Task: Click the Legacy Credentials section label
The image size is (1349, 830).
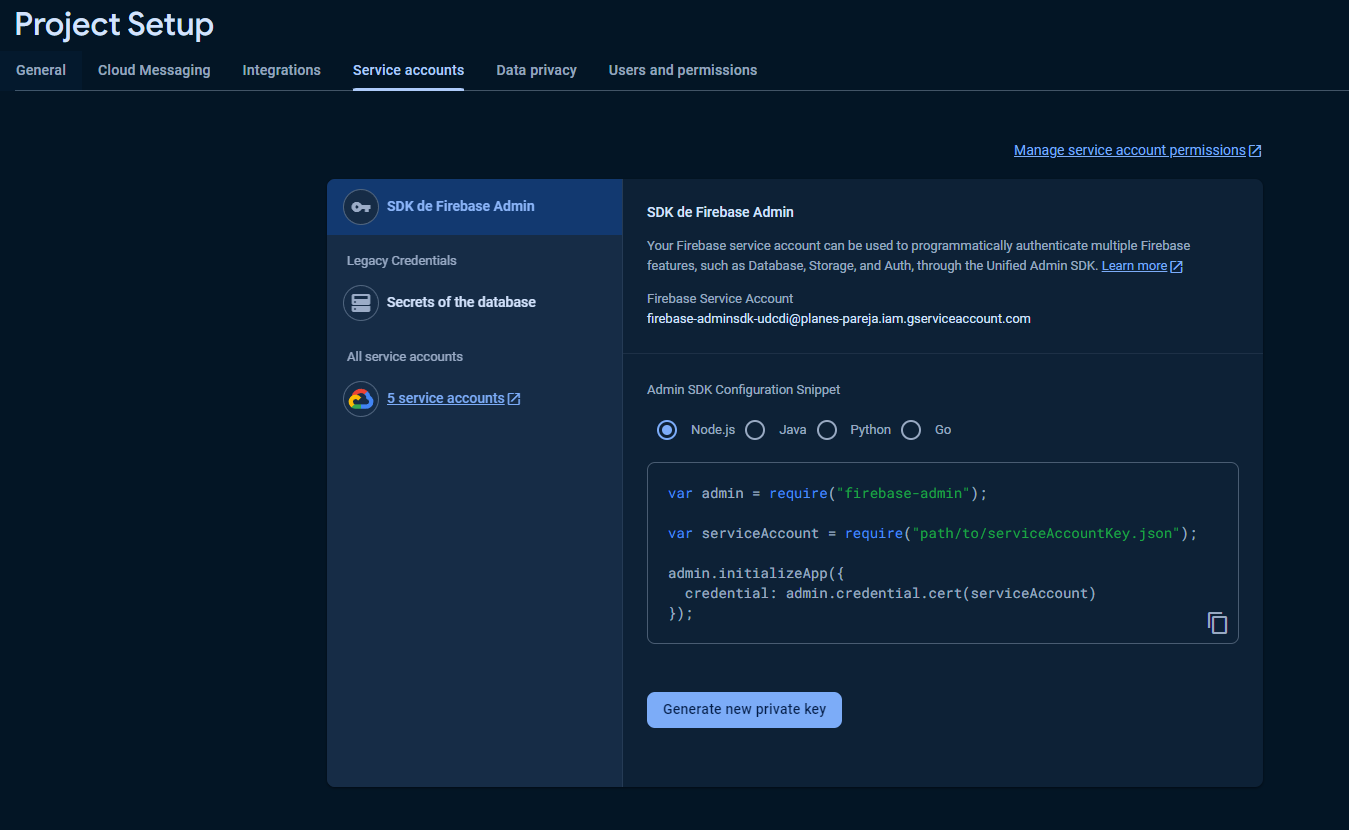Action: (x=402, y=261)
